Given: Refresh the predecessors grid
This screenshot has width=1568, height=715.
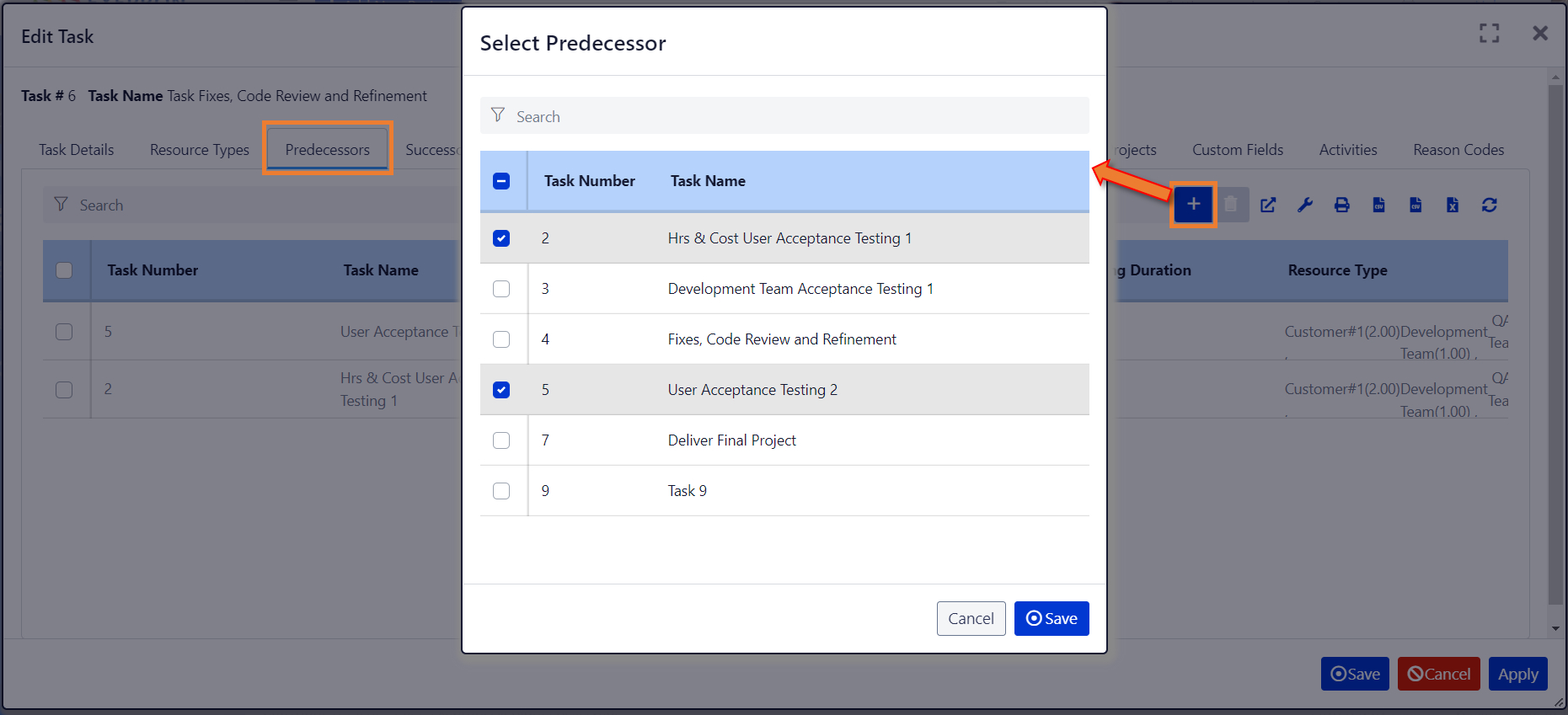Looking at the screenshot, I should (1490, 205).
